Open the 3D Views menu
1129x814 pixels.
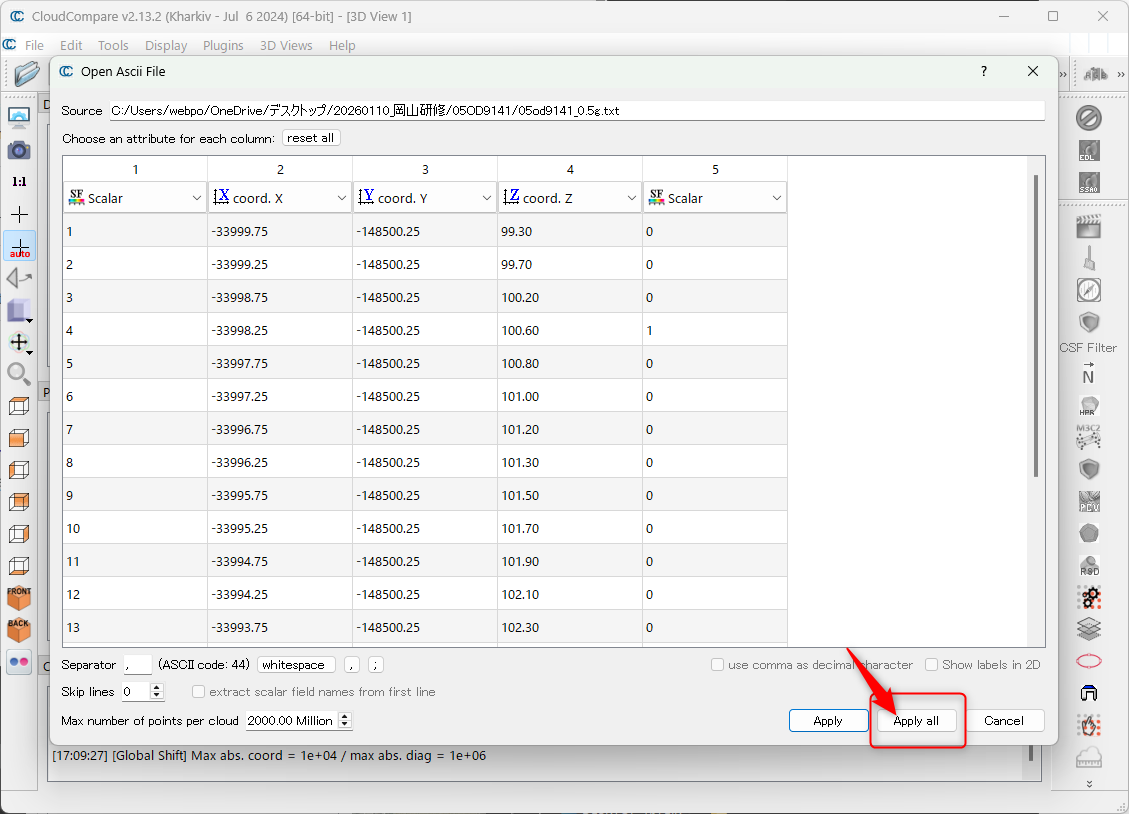pos(286,45)
